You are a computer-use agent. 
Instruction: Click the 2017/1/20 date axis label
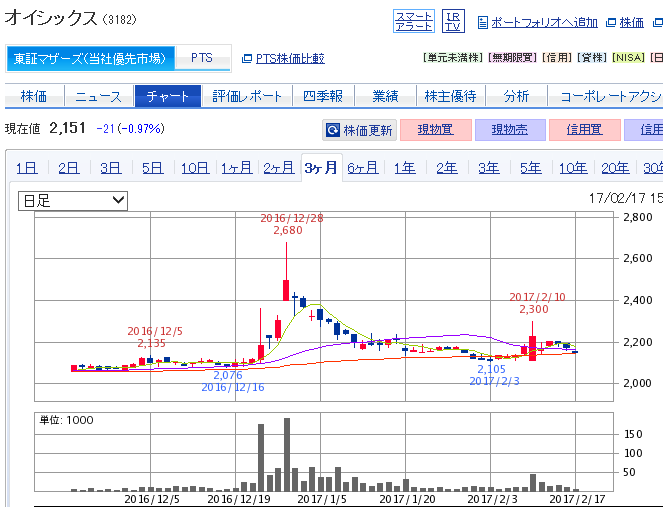pyautogui.click(x=407, y=499)
